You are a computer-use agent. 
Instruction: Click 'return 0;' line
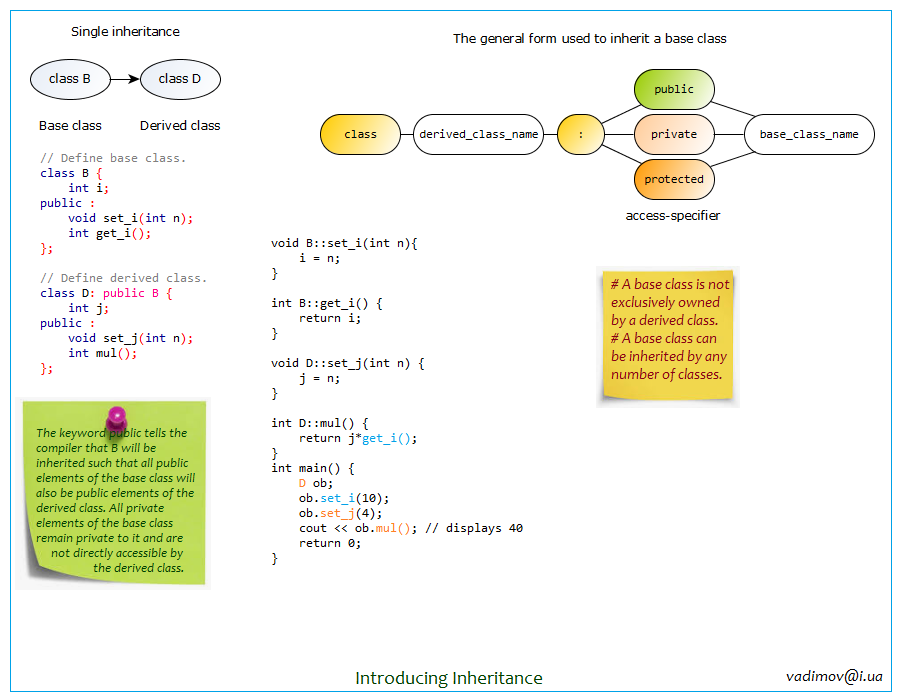(330, 543)
